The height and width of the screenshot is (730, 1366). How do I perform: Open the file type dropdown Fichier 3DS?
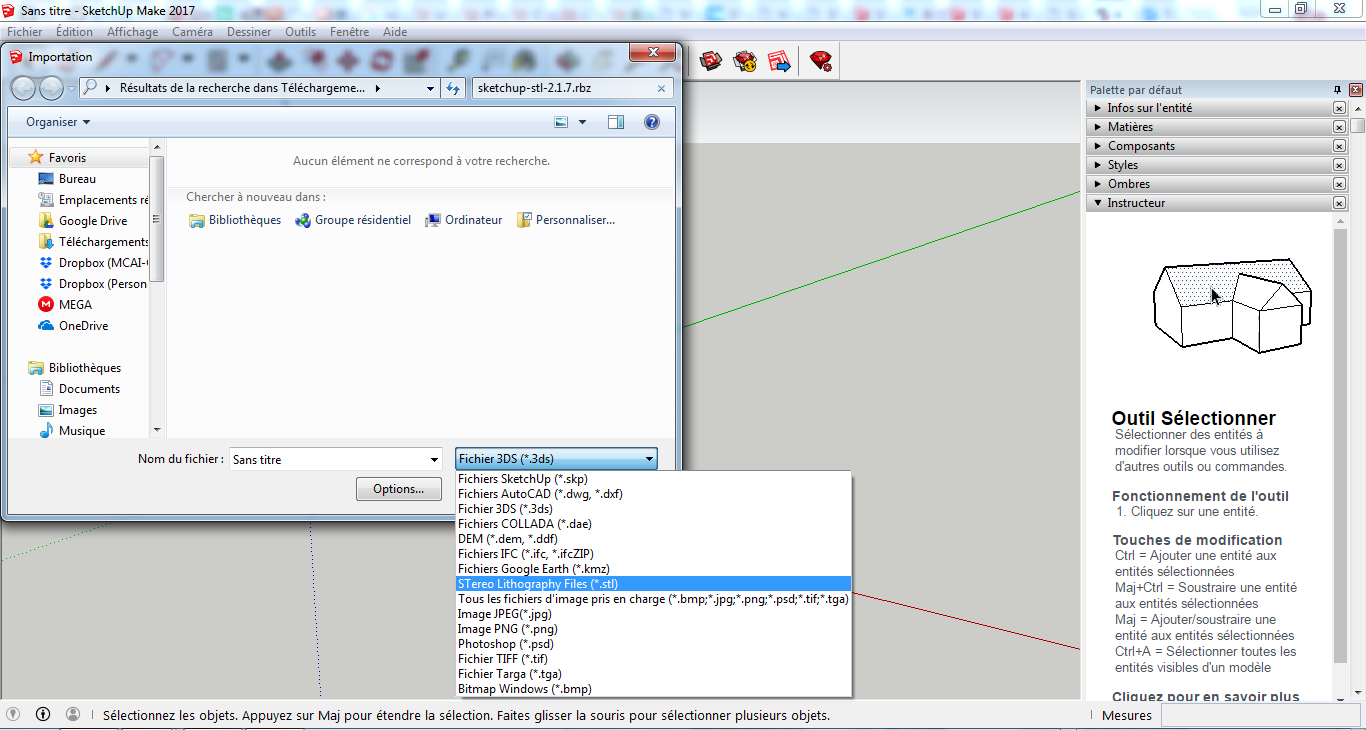tap(556, 459)
